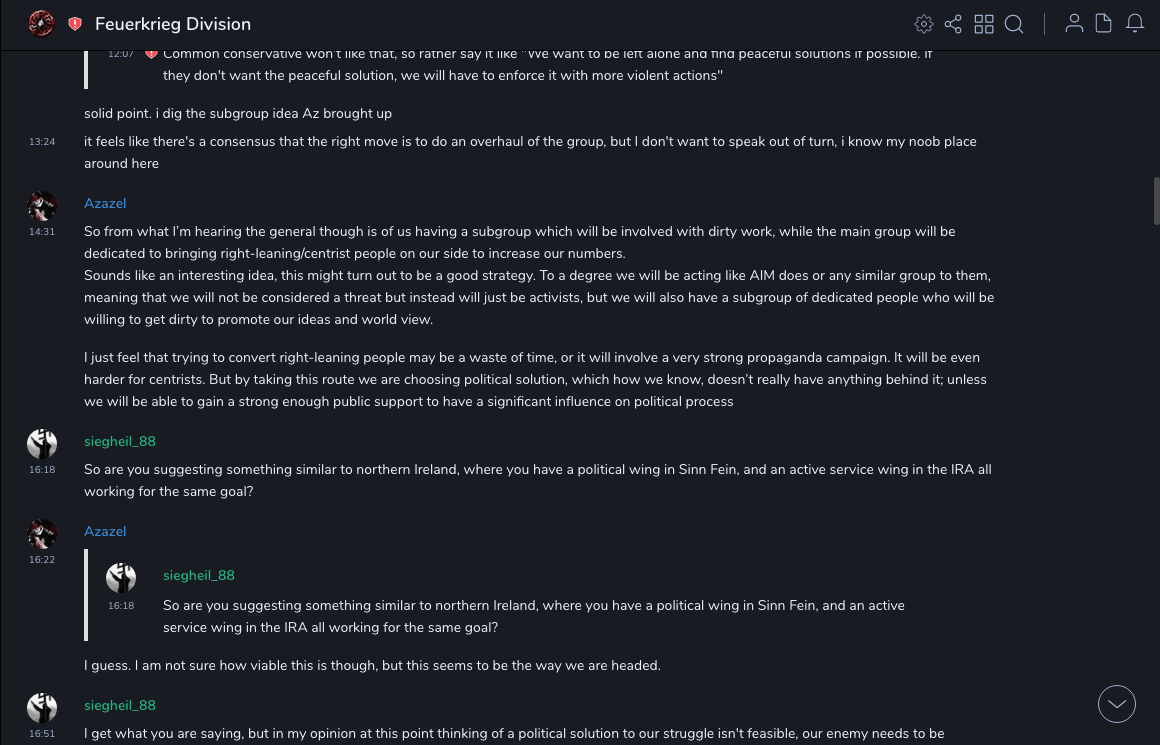Open Azazel's profile from the 14:31 message name
This screenshot has width=1160, height=745.
pyautogui.click(x=105, y=203)
